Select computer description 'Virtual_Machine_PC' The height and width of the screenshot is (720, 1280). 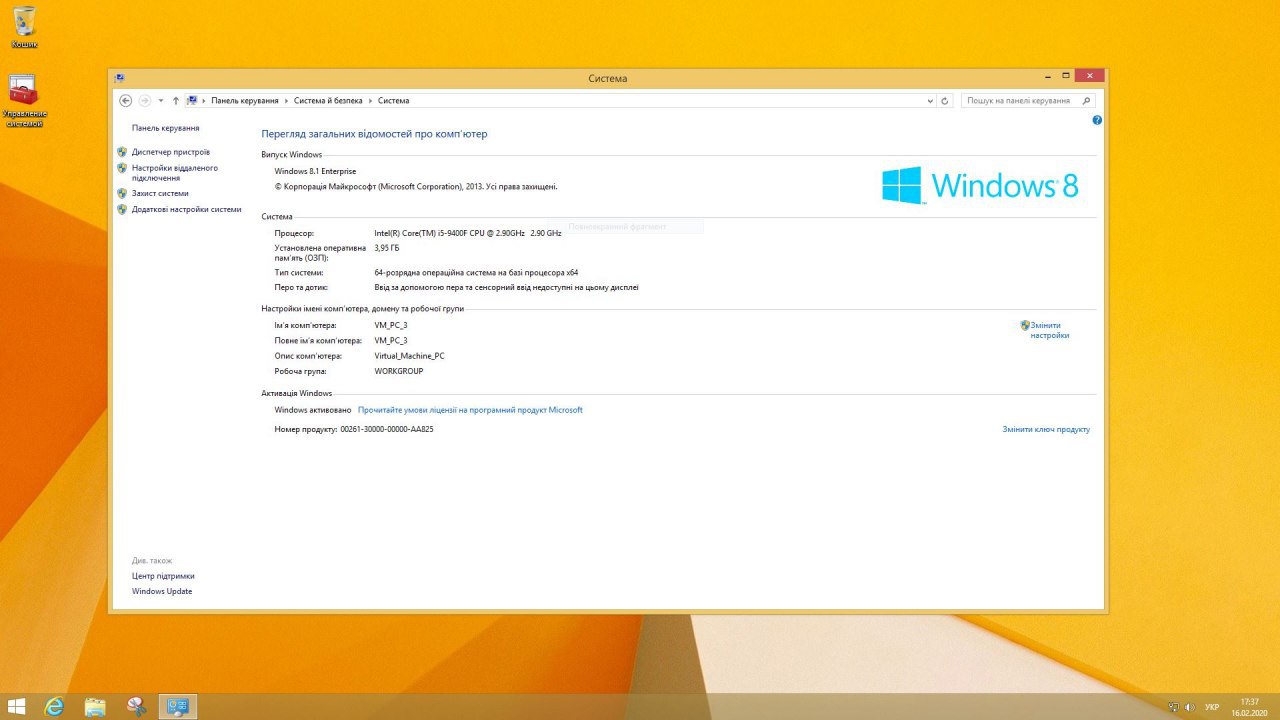(410, 356)
